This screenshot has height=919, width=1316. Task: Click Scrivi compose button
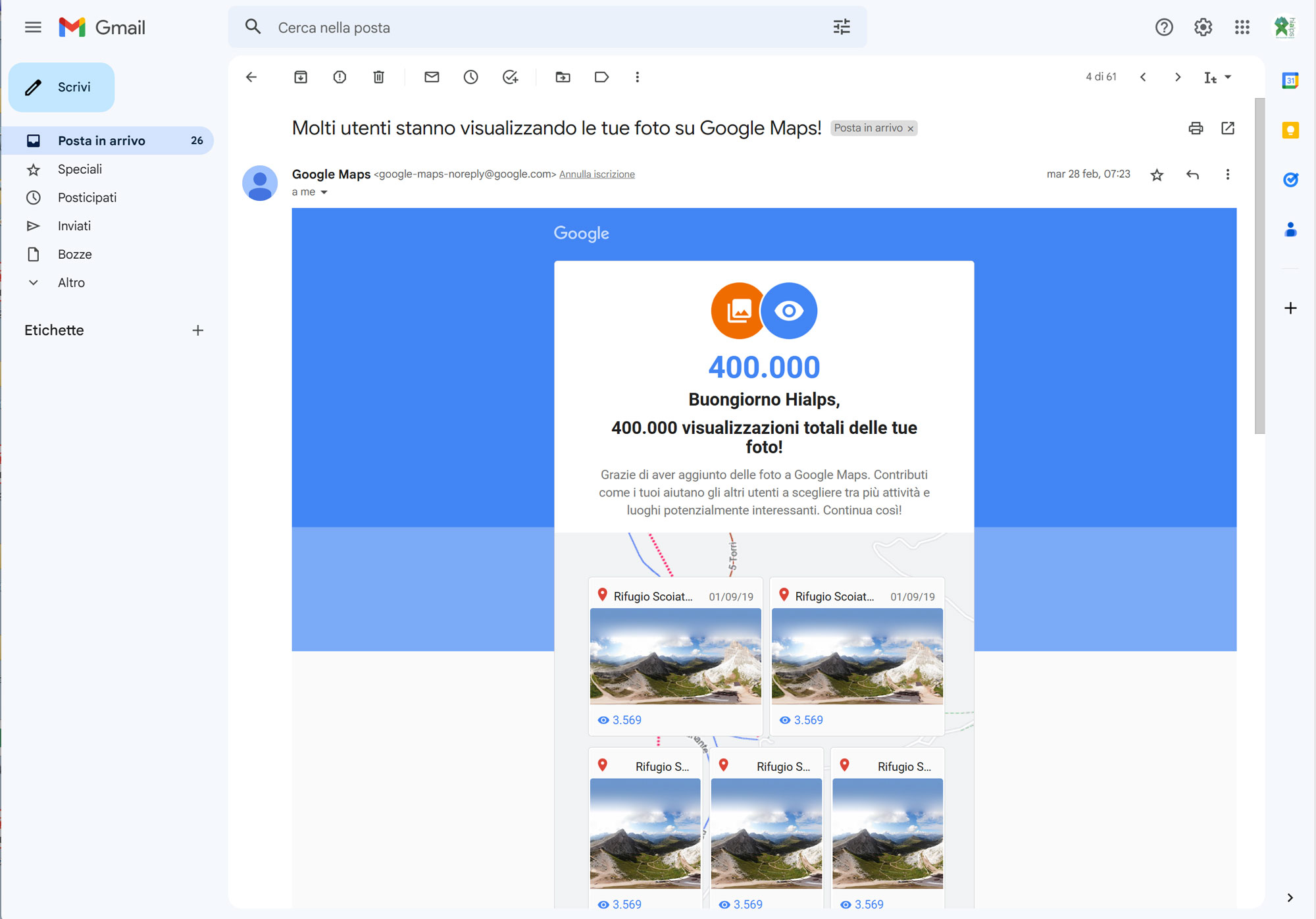point(62,87)
